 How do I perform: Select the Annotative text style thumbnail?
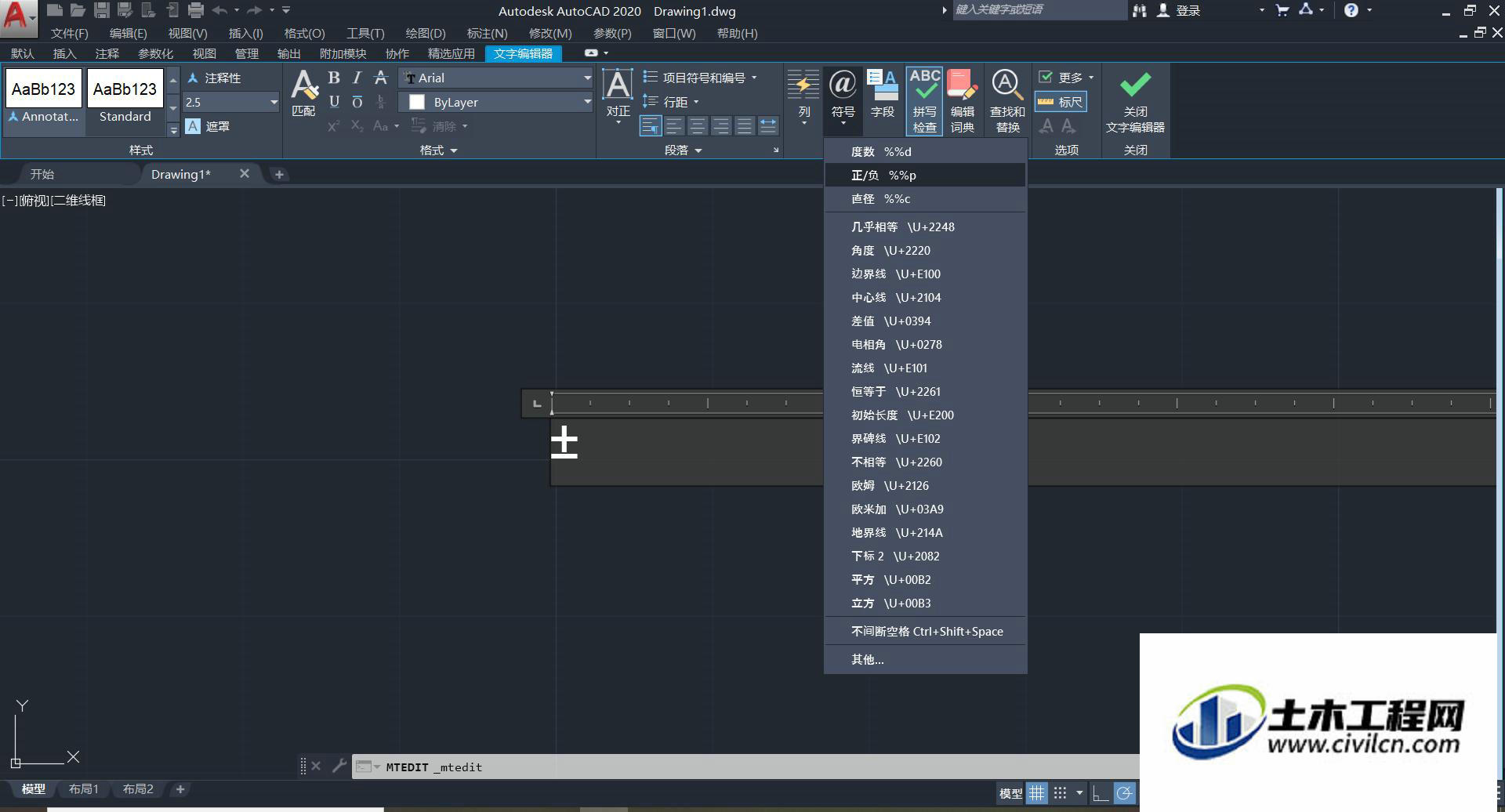click(43, 97)
